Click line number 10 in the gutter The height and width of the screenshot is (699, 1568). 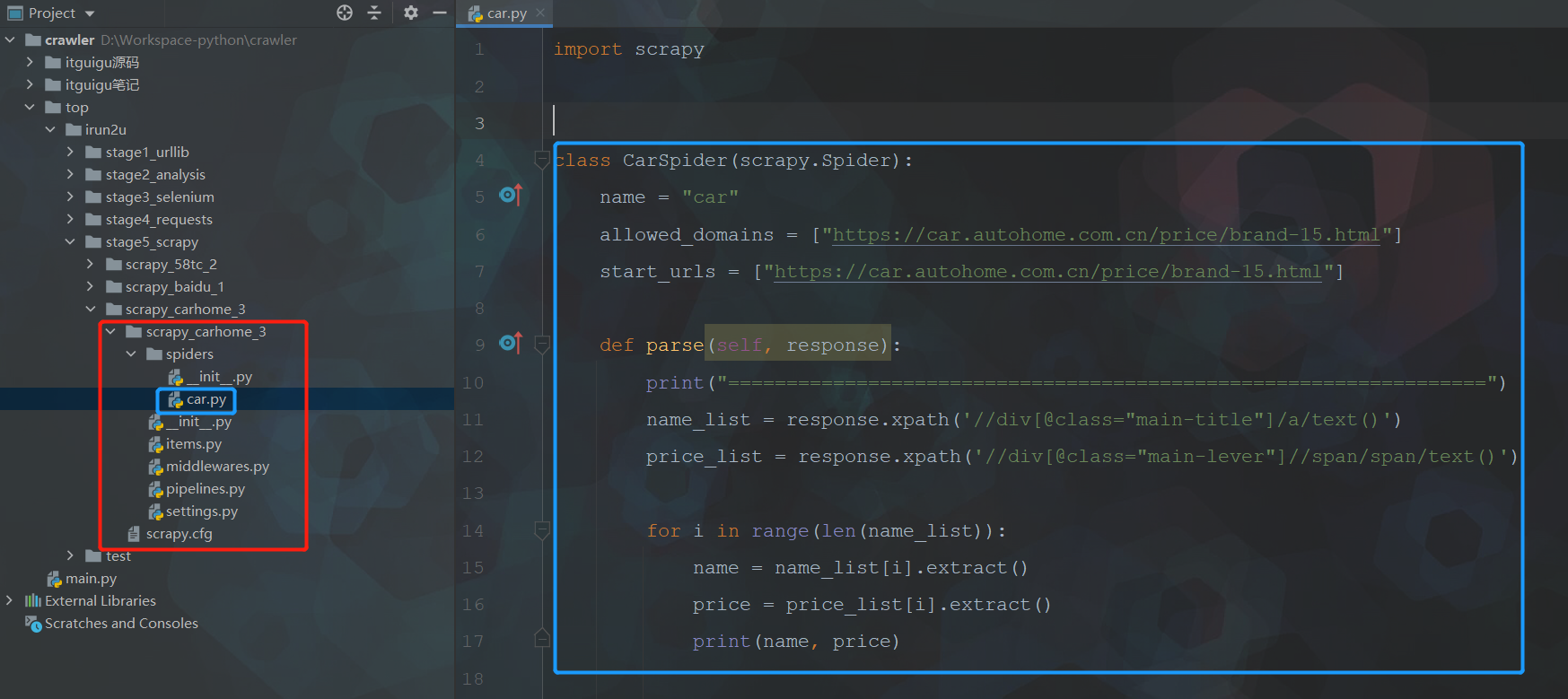pyautogui.click(x=473, y=382)
